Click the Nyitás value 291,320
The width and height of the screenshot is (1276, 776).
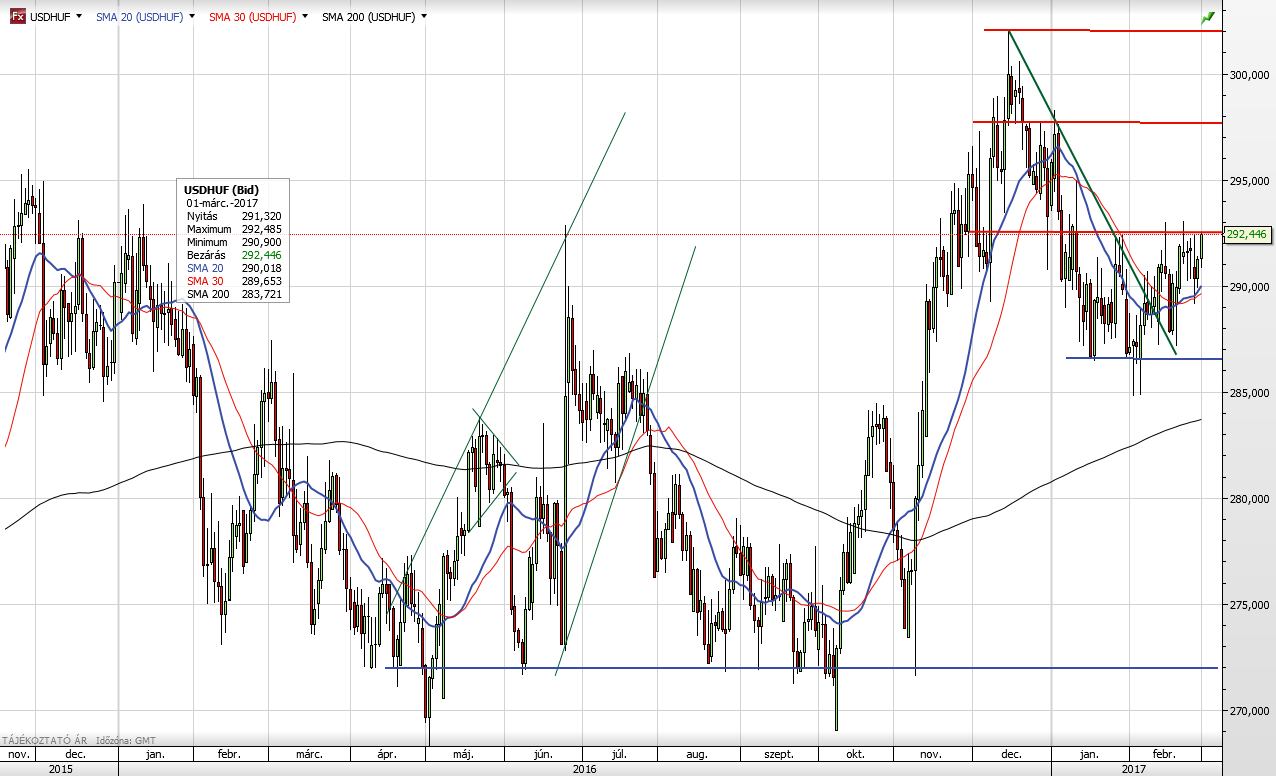[261, 216]
